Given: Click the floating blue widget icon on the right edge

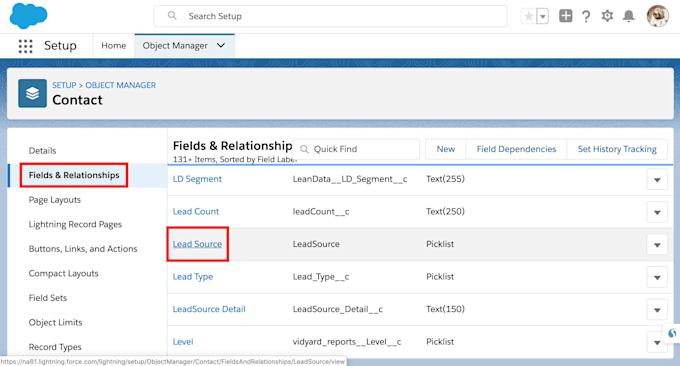Looking at the screenshot, I should [672, 333].
